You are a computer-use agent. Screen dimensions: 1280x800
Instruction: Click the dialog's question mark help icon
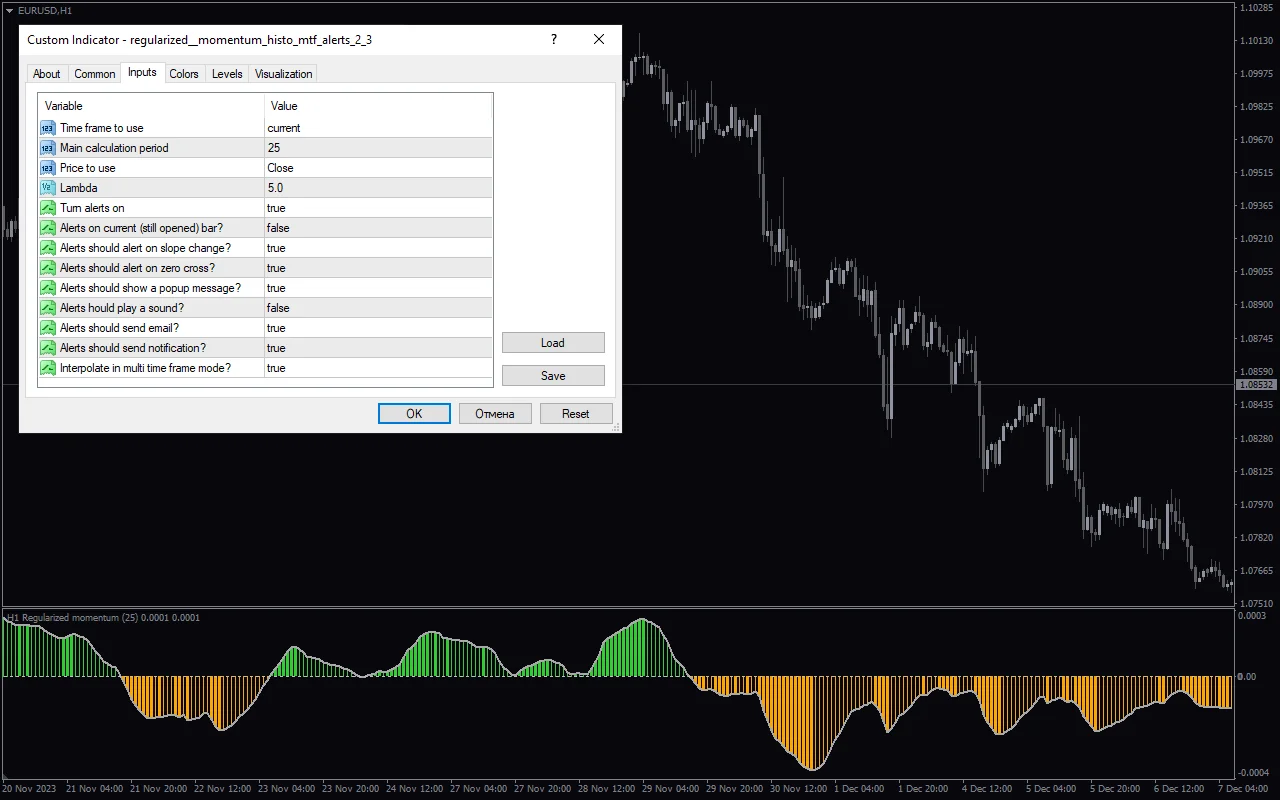pos(553,39)
